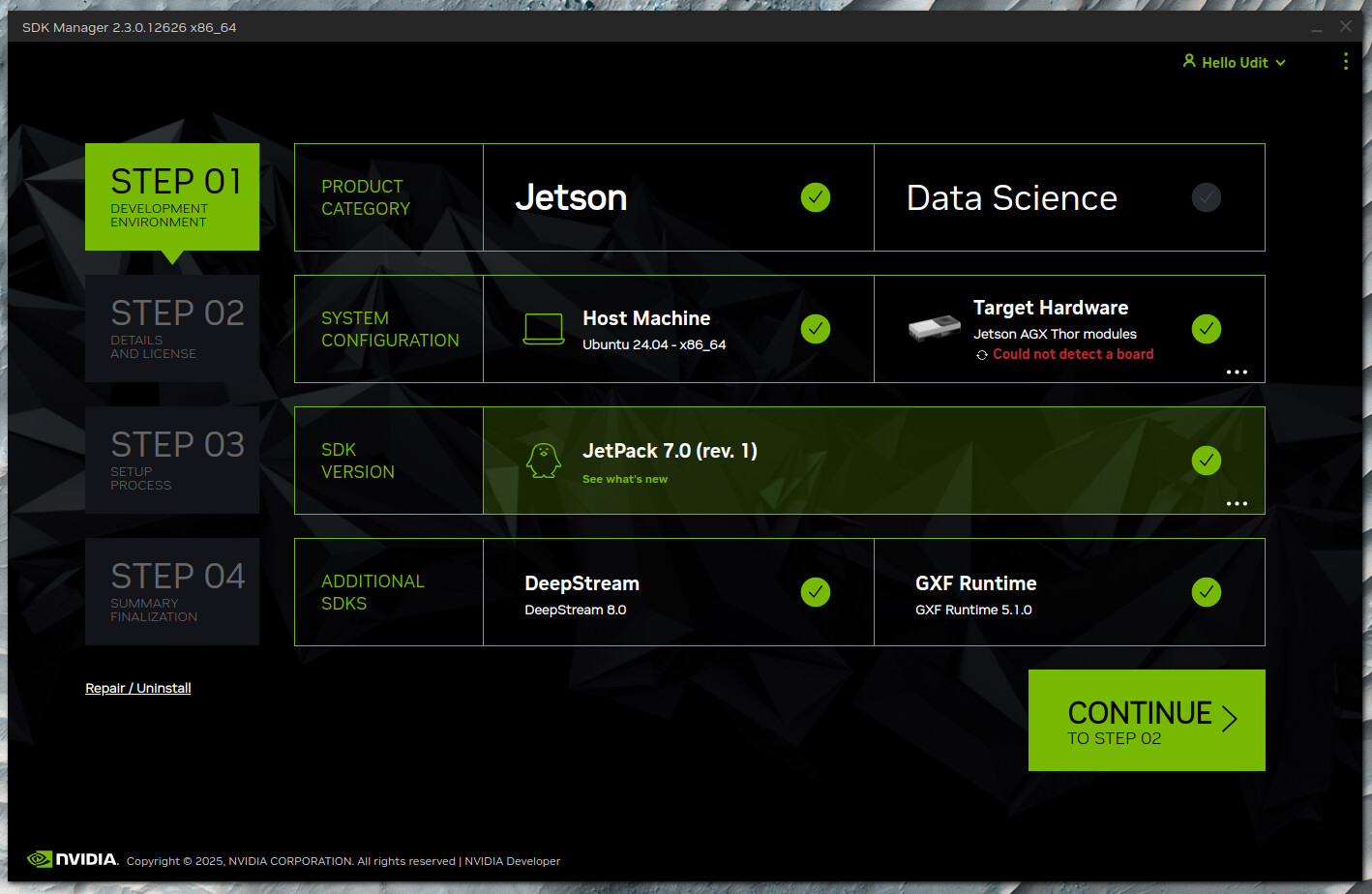Viewport: 1372px width, 894px height.
Task: Open the See what's new link under JetPack
Action: 624,478
